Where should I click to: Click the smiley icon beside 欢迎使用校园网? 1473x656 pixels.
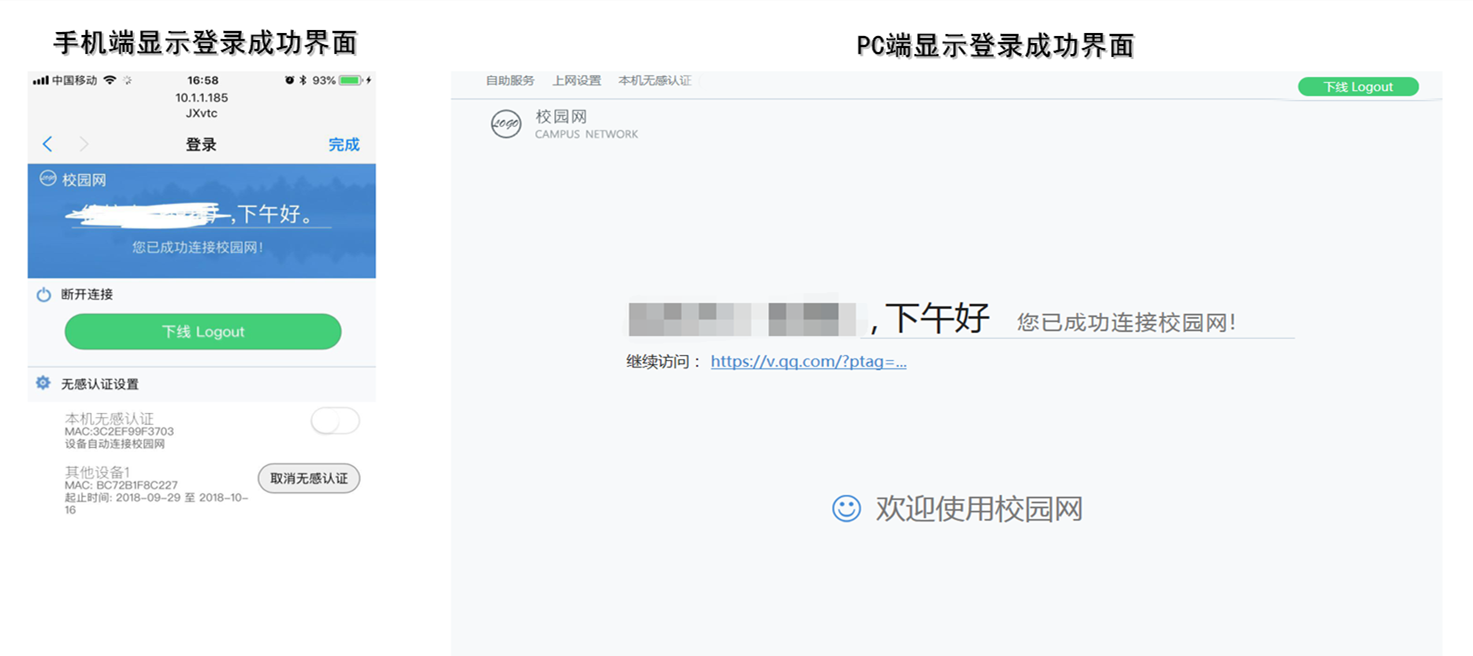coord(845,509)
